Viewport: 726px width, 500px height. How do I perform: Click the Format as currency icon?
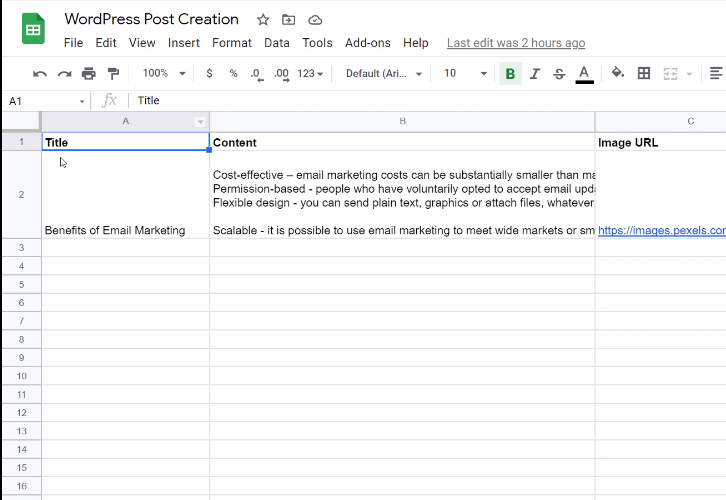tap(209, 74)
